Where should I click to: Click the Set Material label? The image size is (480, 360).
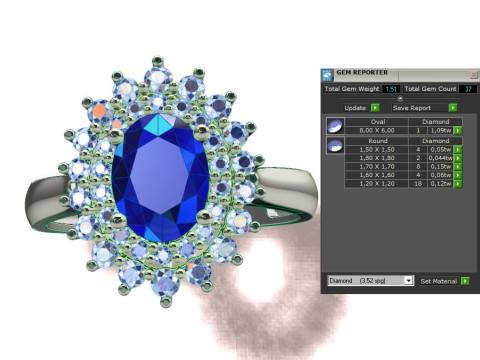pyautogui.click(x=438, y=281)
